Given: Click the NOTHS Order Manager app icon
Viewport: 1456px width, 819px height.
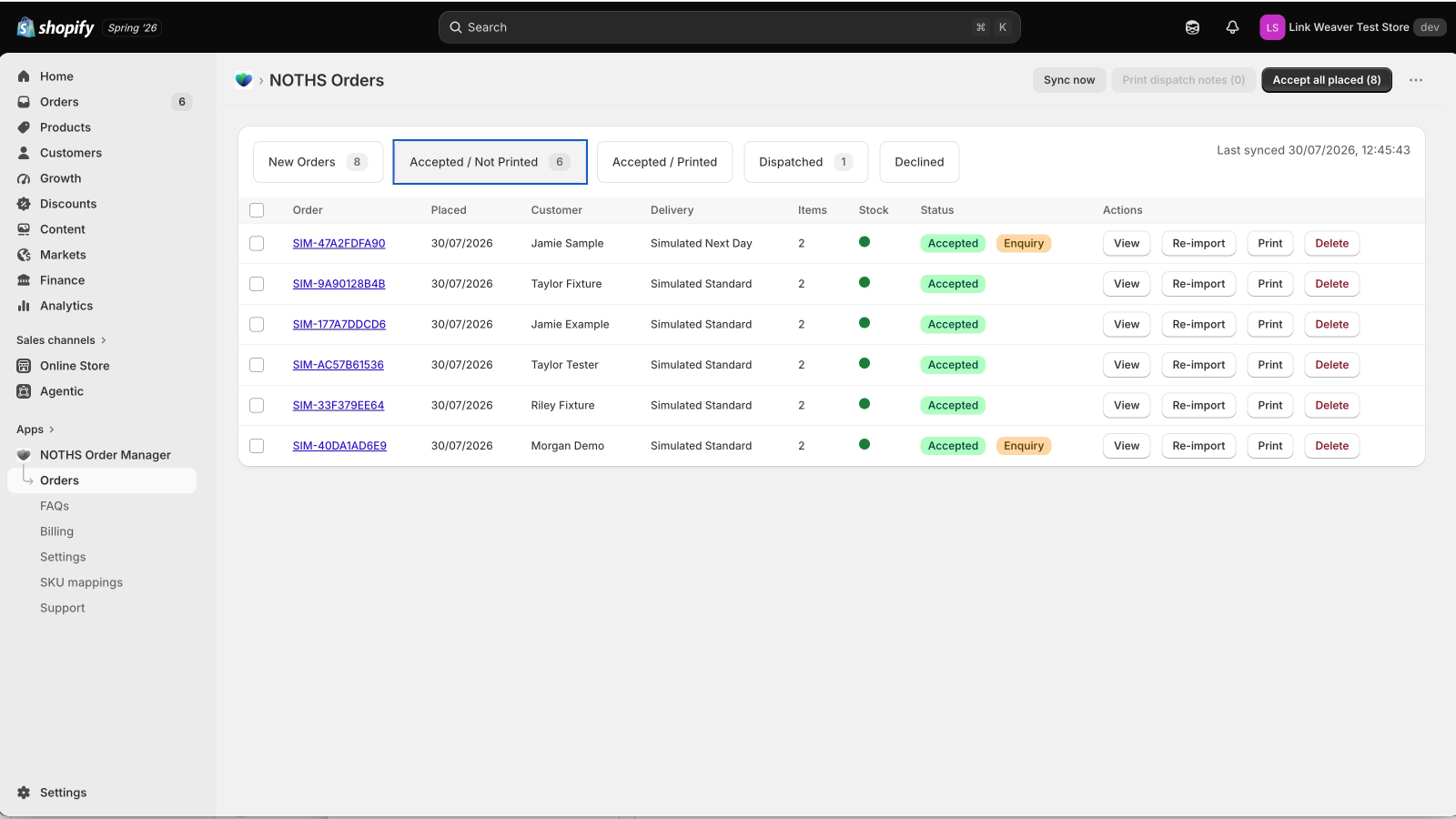Looking at the screenshot, I should (x=24, y=455).
